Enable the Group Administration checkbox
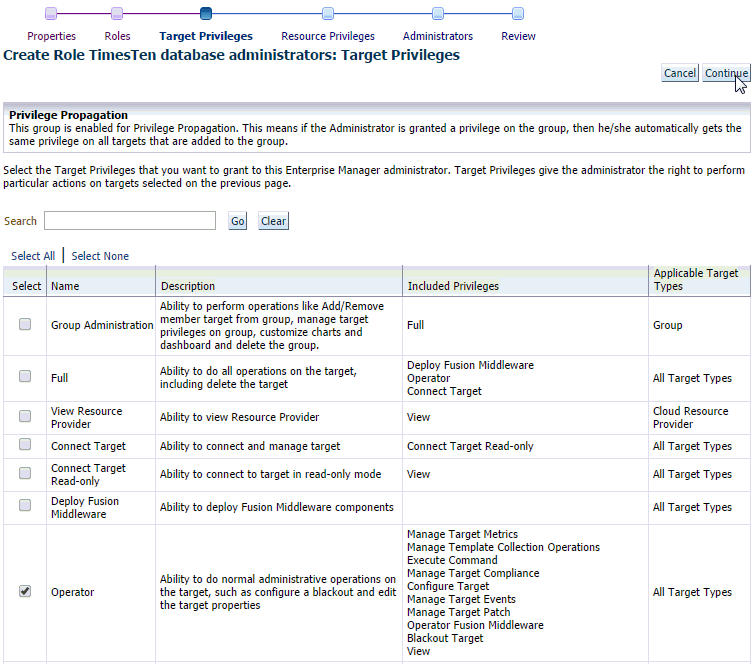 pyautogui.click(x=25, y=324)
